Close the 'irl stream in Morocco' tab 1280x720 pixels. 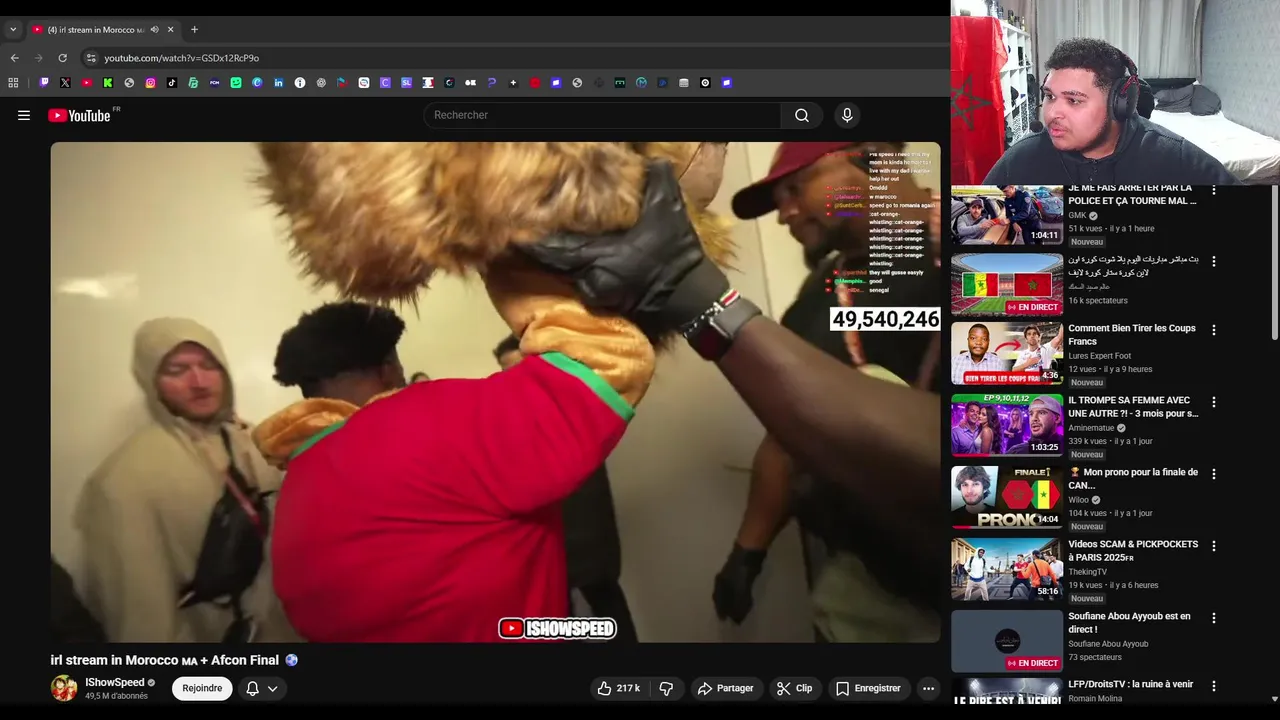point(170,30)
